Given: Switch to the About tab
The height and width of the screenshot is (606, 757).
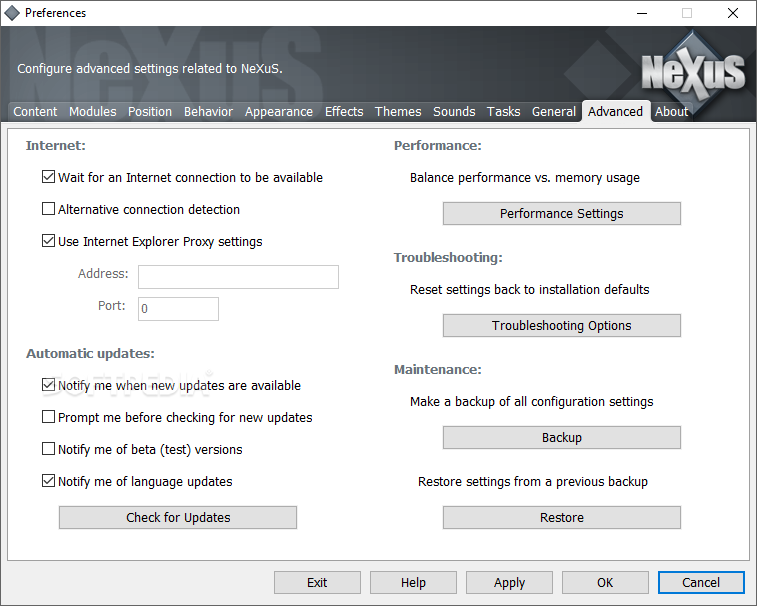Looking at the screenshot, I should coord(672,112).
